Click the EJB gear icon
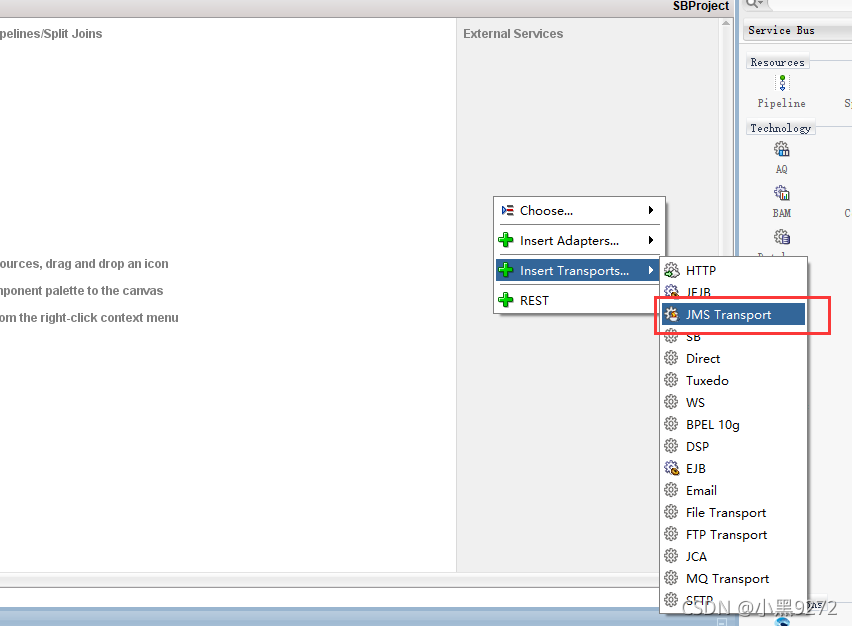The image size is (852, 626). click(672, 468)
